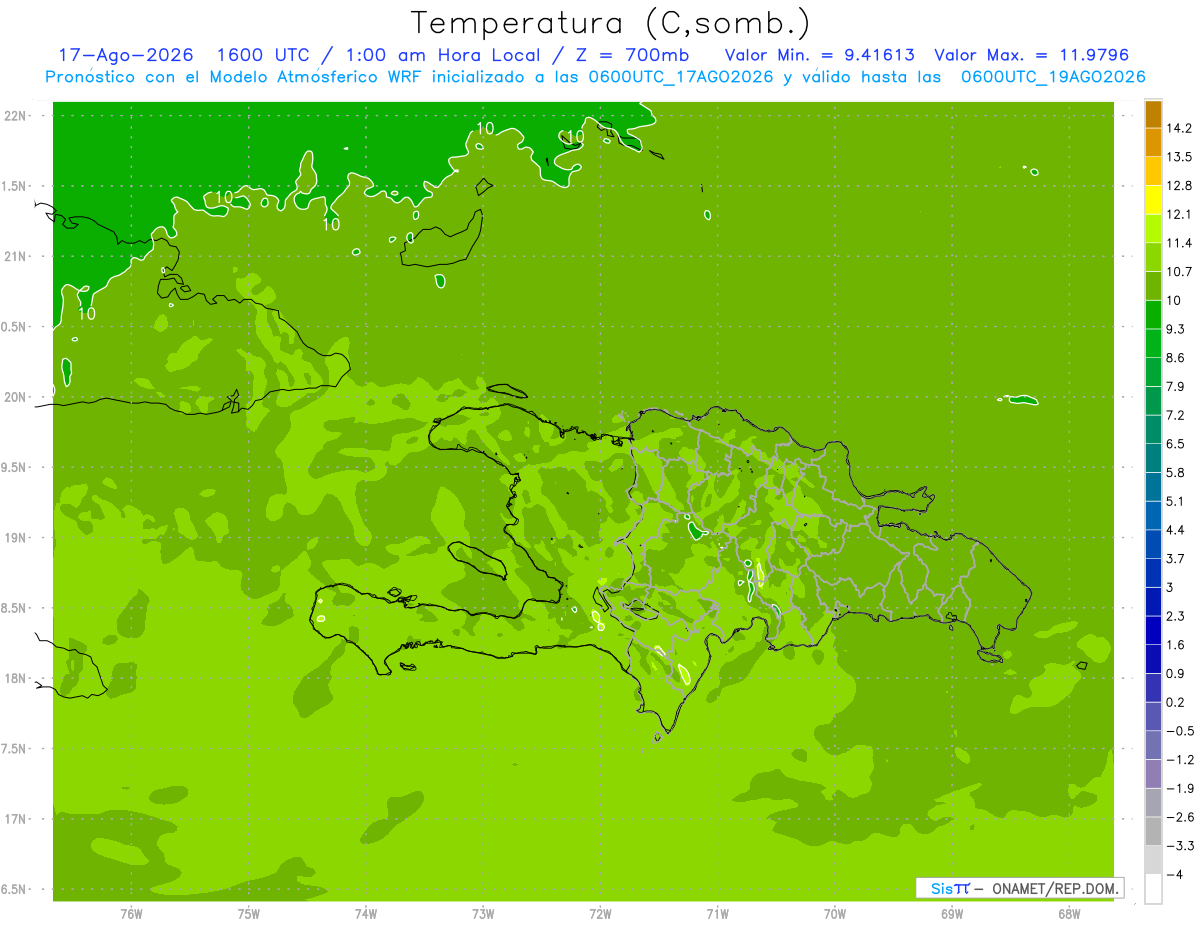The width and height of the screenshot is (1200, 927).
Task: Pick the dark orange swatch above 14.2
Action: [1153, 114]
